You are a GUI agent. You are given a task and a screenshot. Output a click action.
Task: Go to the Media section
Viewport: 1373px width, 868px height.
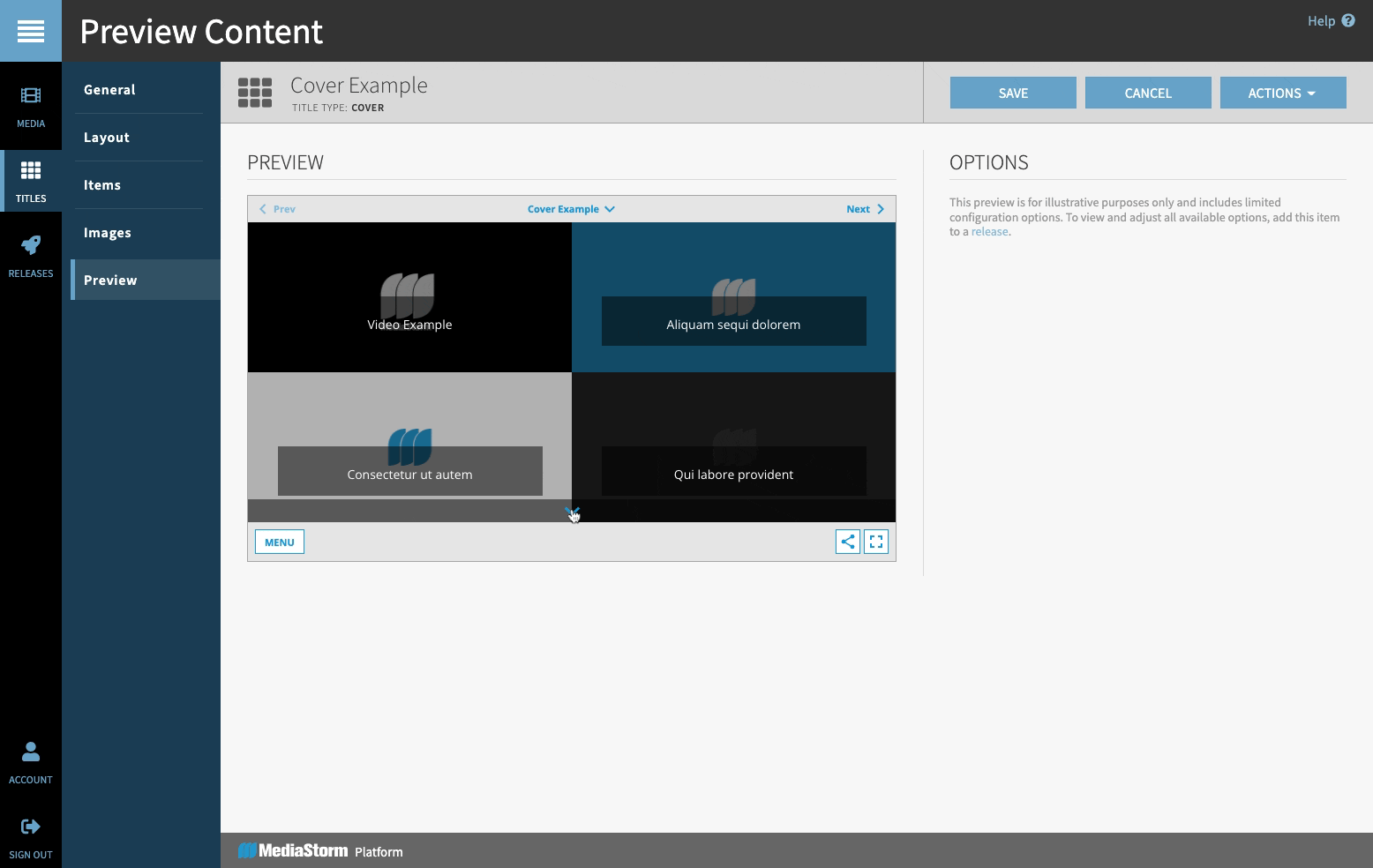pos(30,106)
